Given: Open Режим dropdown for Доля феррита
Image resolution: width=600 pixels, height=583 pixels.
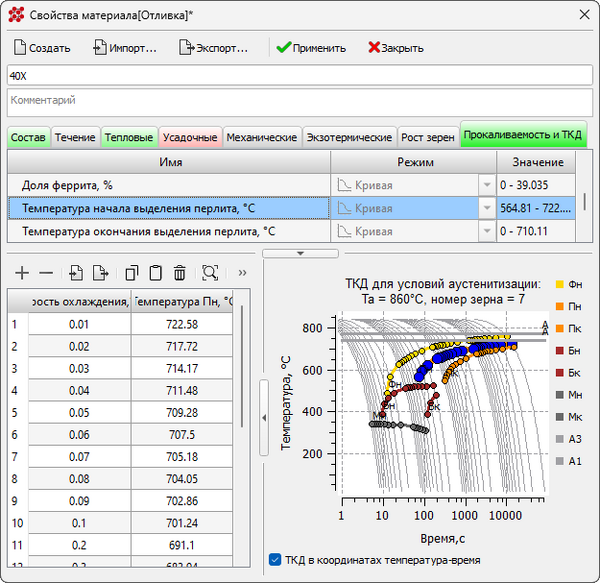Looking at the screenshot, I should pyautogui.click(x=487, y=185).
